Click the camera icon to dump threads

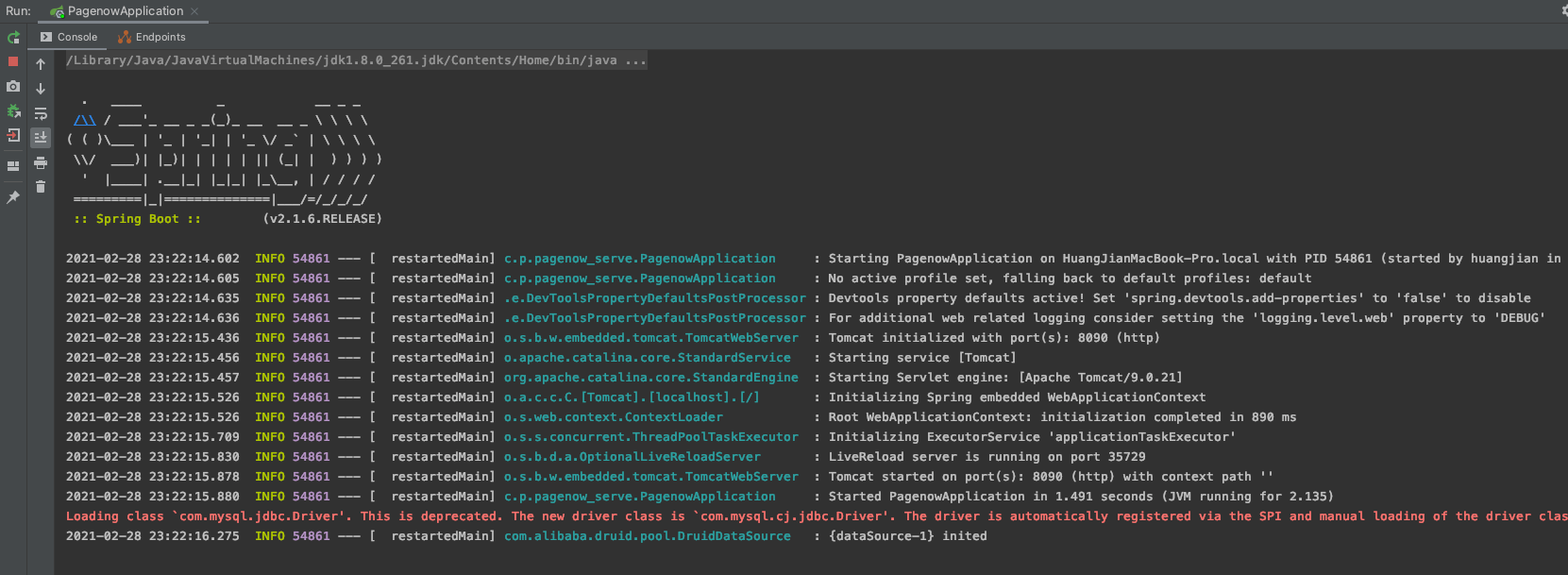click(x=13, y=86)
